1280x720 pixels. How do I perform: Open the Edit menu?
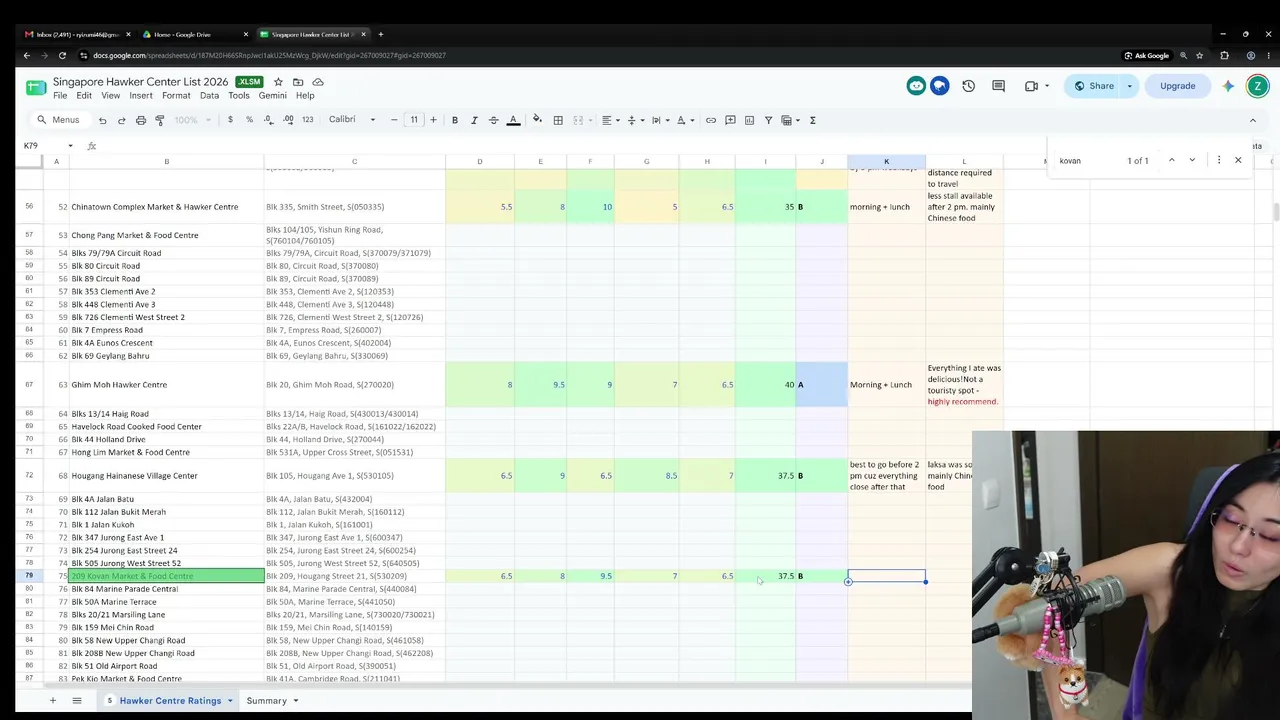pos(84,96)
